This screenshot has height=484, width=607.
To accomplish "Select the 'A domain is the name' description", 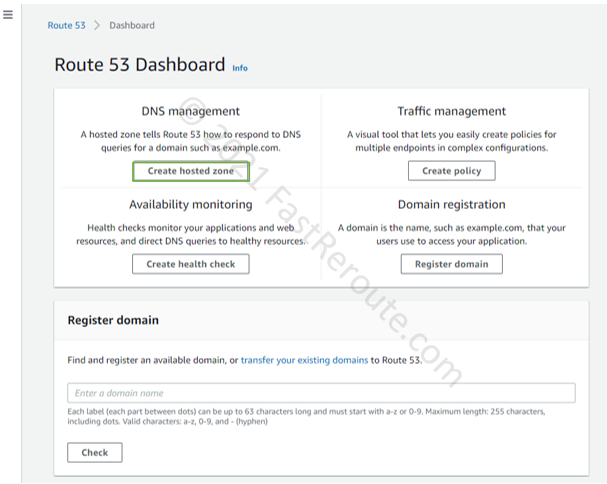I will 451,234.
